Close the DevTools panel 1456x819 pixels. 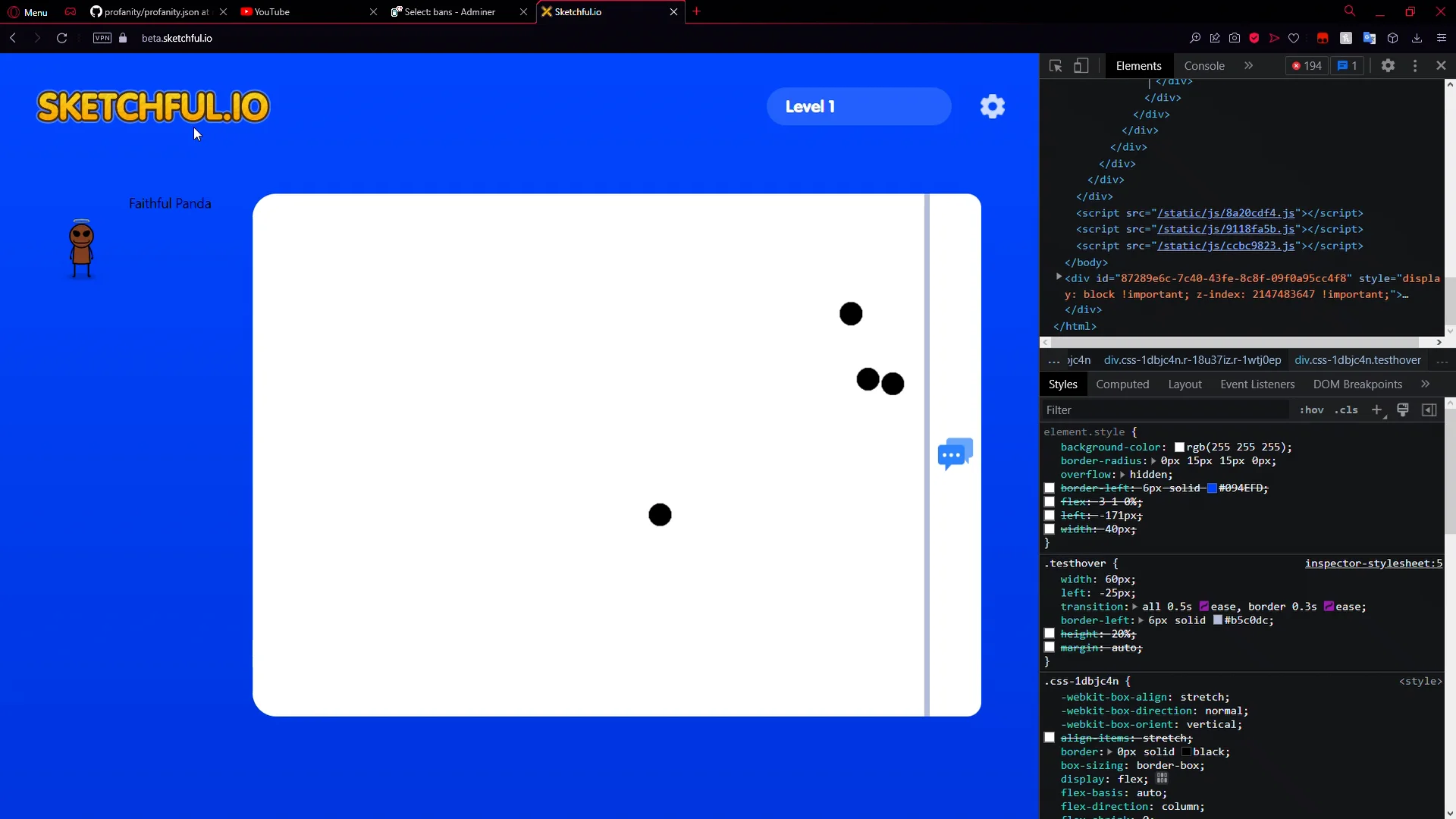point(1441,66)
